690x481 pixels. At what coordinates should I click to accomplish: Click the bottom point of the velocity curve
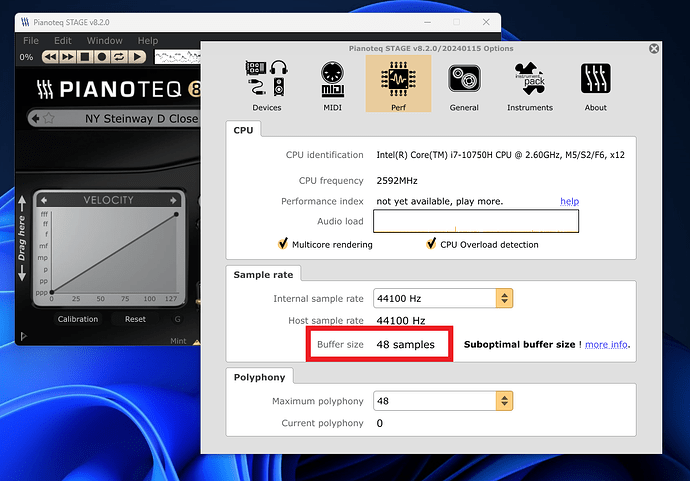coord(52,292)
